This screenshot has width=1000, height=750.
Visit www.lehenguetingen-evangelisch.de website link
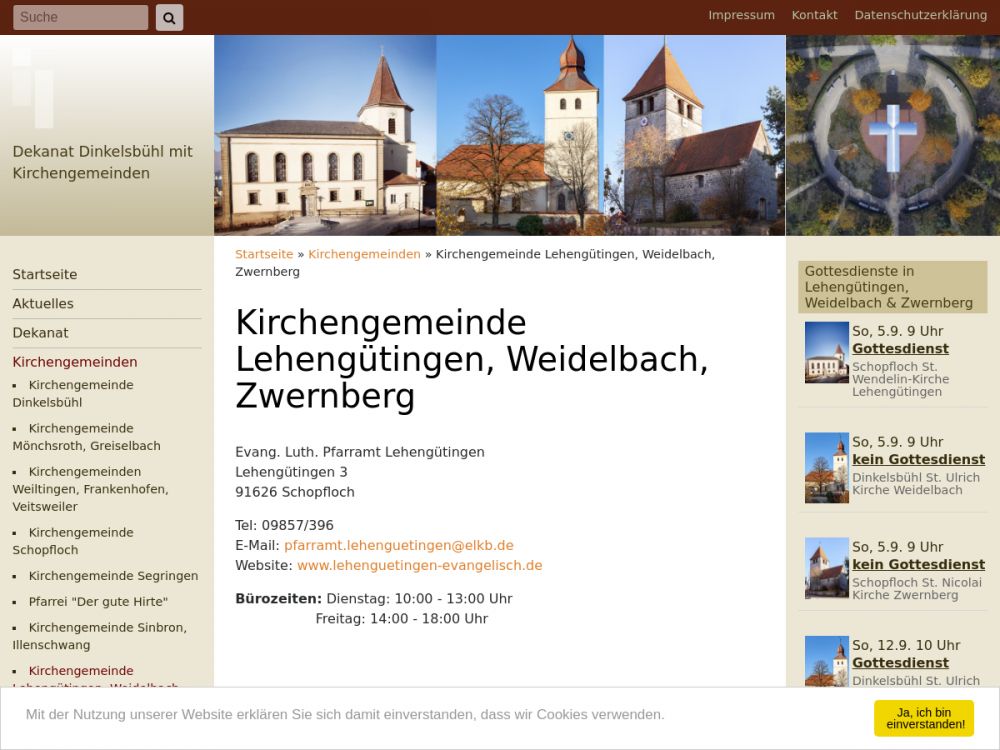[x=419, y=565]
